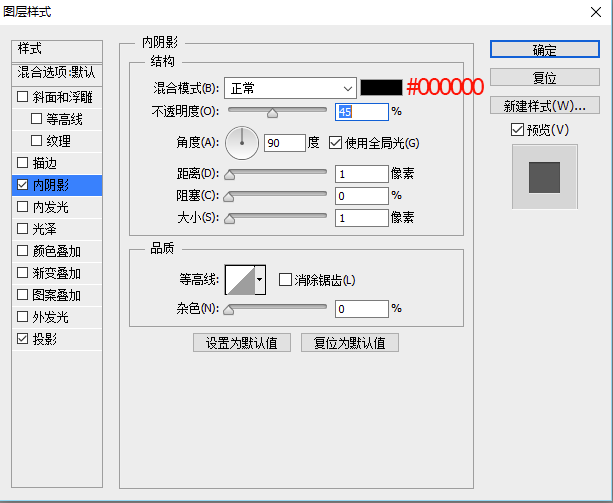Click the angle dial control
The height and width of the screenshot is (503, 613).
pos(242,142)
